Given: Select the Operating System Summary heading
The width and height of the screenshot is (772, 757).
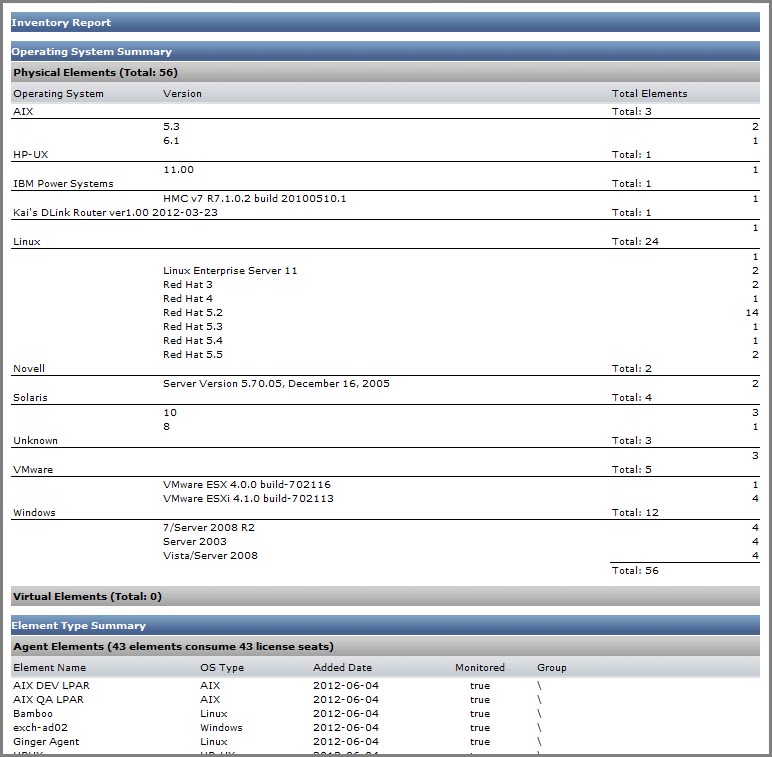Looking at the screenshot, I should (386, 51).
